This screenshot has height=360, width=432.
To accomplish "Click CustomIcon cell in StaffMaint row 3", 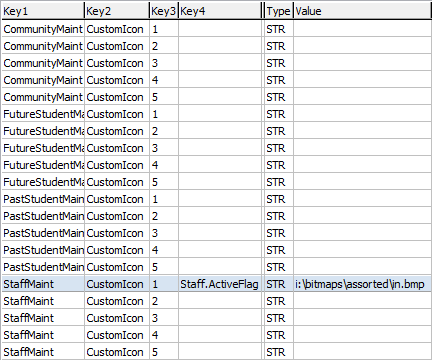I will point(117,318).
